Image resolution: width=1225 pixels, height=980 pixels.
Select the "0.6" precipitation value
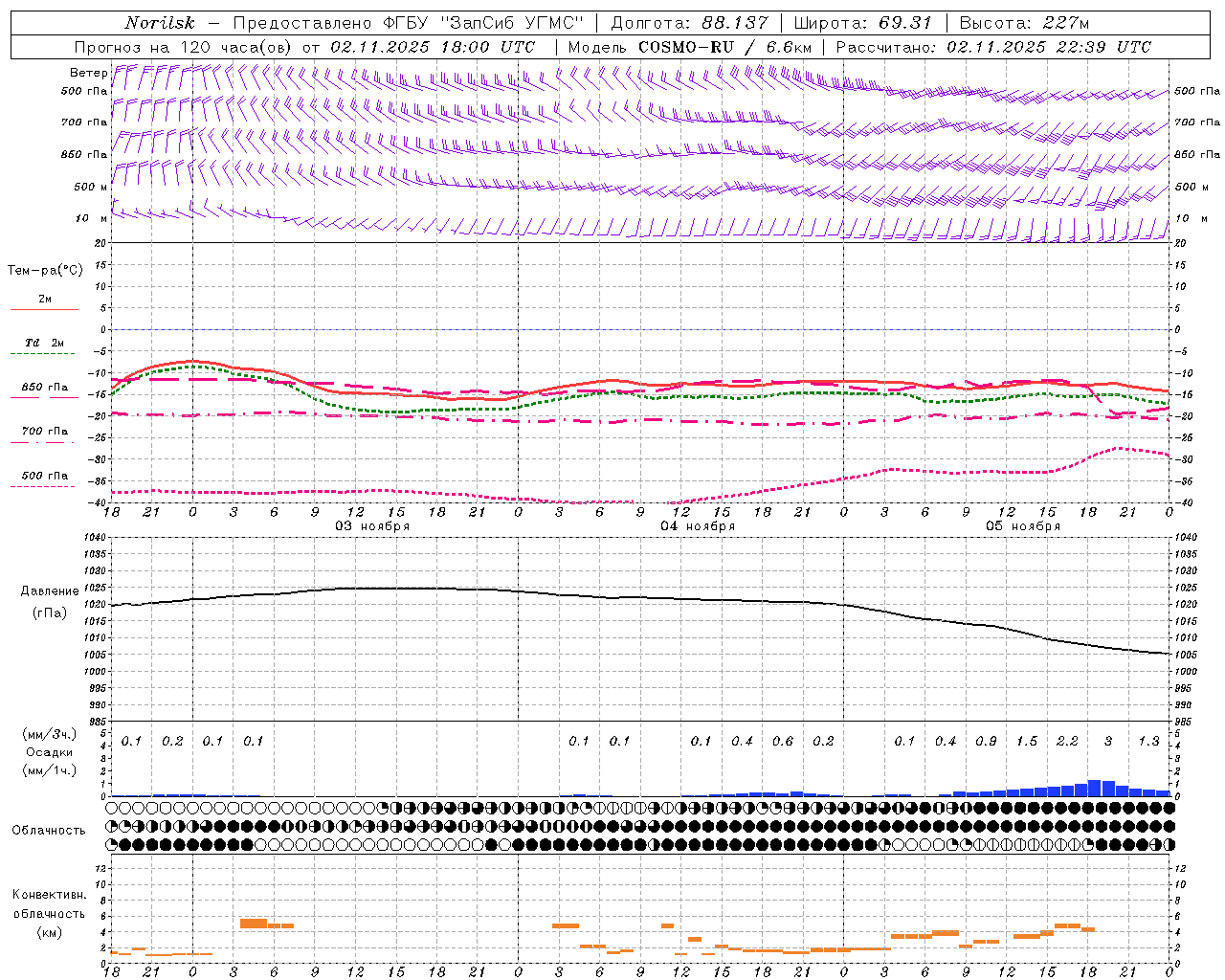click(783, 742)
